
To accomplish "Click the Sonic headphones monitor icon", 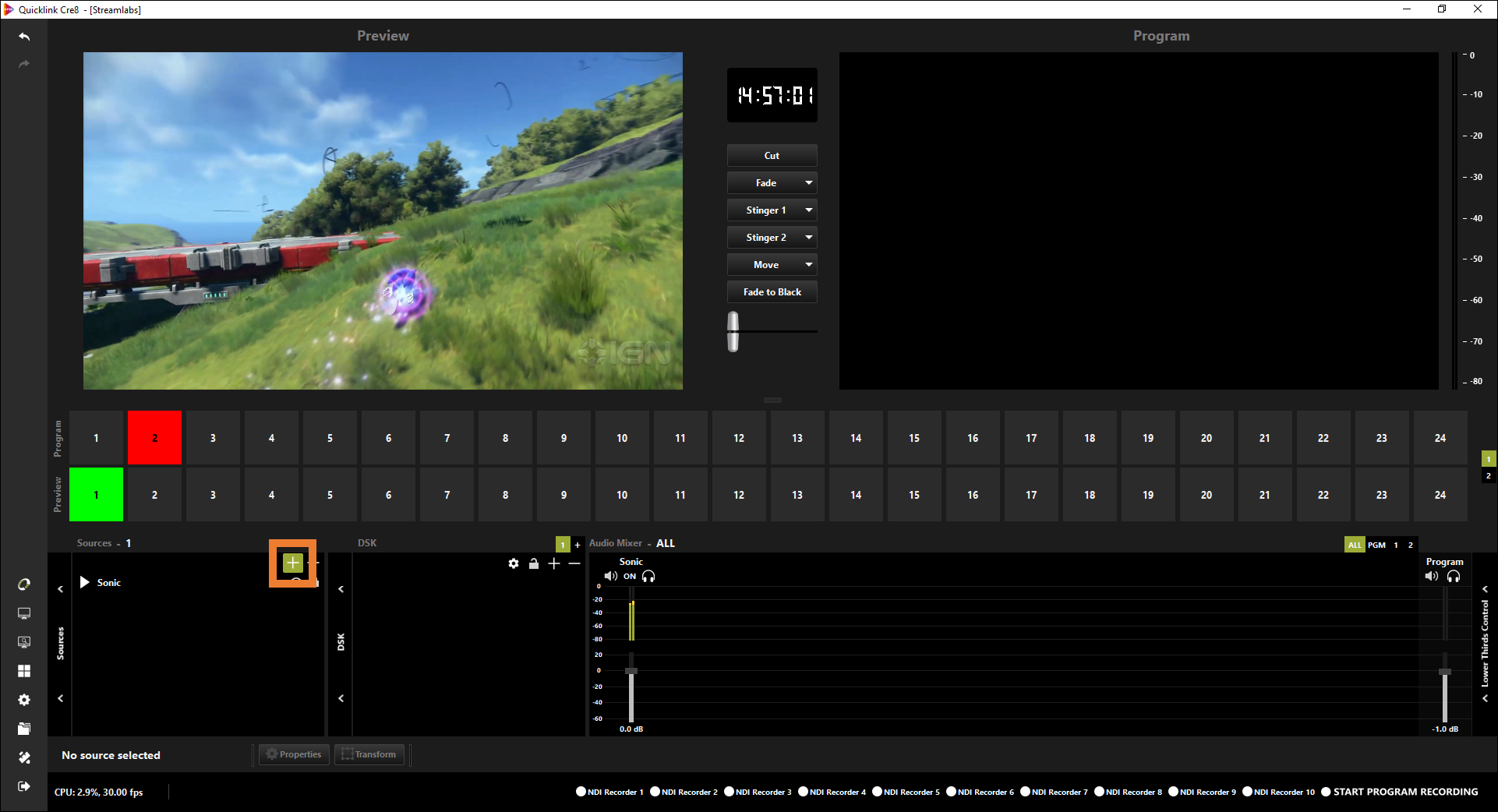I will (x=648, y=577).
